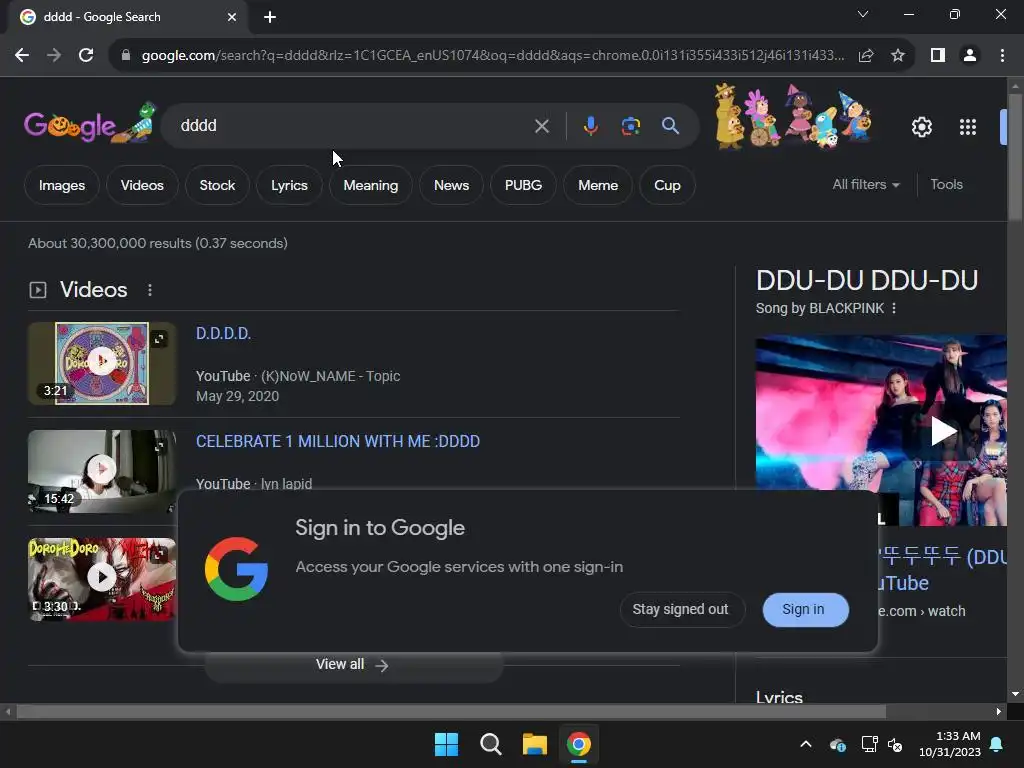Play the 15:42 video thumbnail
1024x768 pixels.
coord(102,471)
